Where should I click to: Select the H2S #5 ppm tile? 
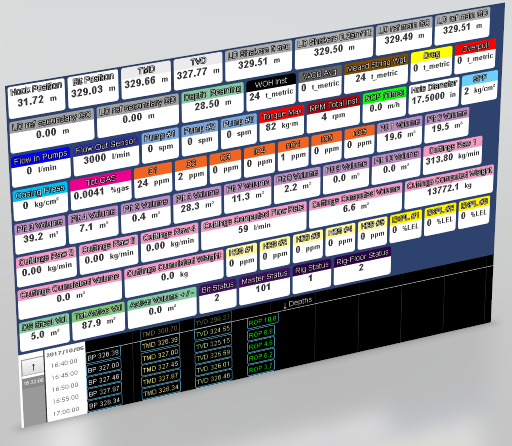[372, 232]
